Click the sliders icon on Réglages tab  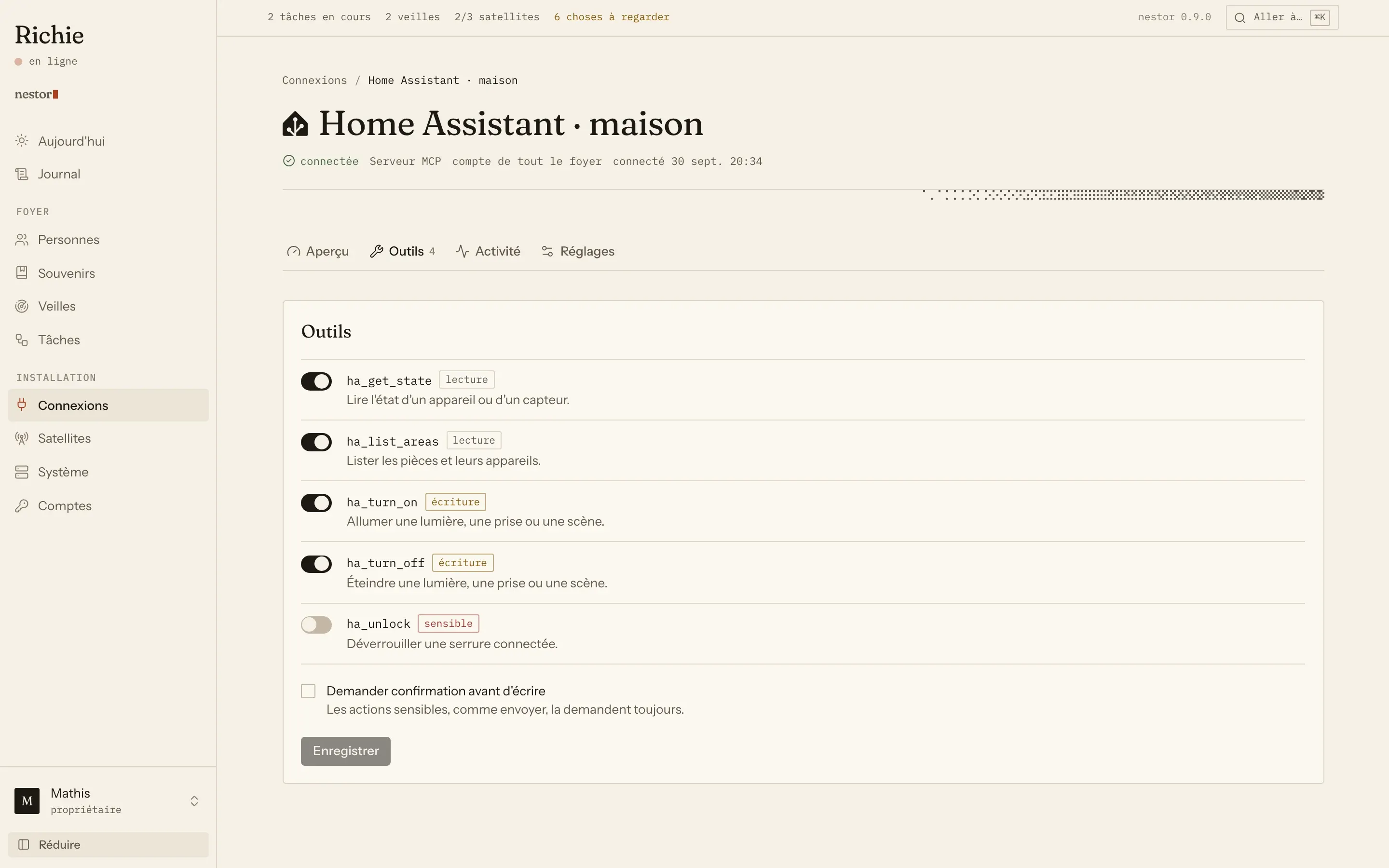547,251
